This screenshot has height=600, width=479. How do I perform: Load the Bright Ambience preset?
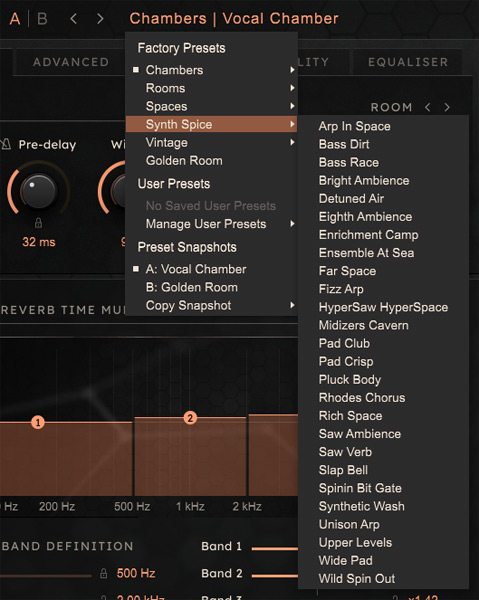[383, 181]
